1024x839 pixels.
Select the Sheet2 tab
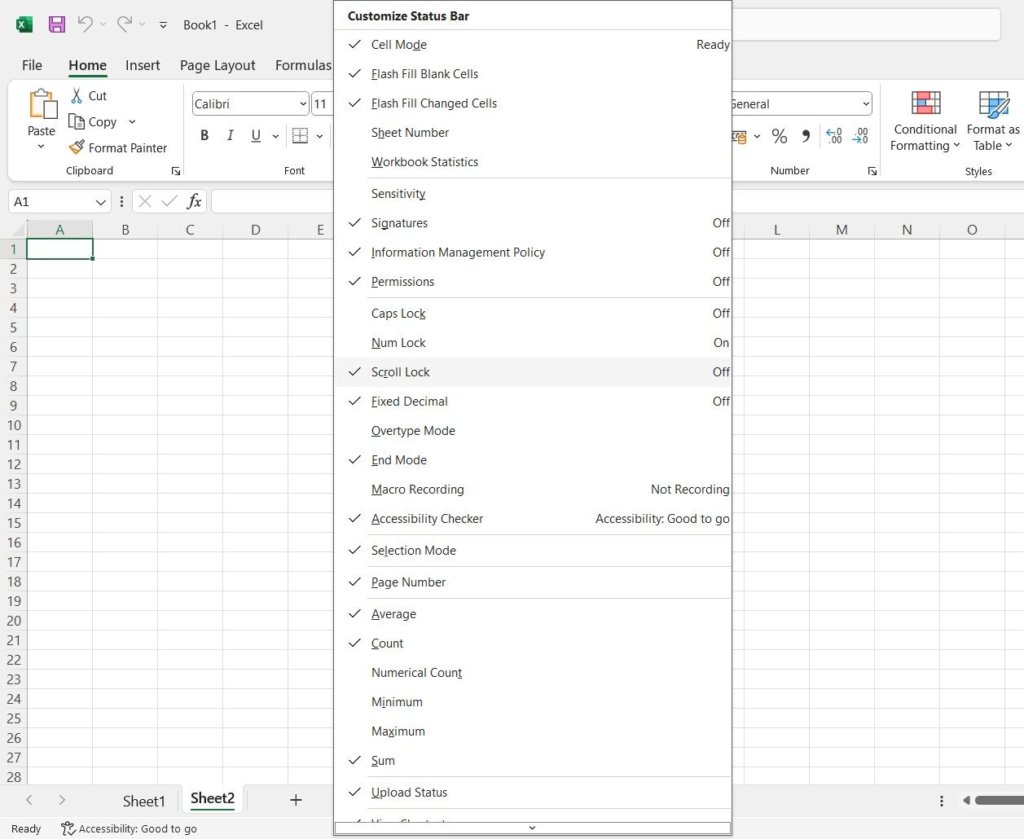pos(212,799)
